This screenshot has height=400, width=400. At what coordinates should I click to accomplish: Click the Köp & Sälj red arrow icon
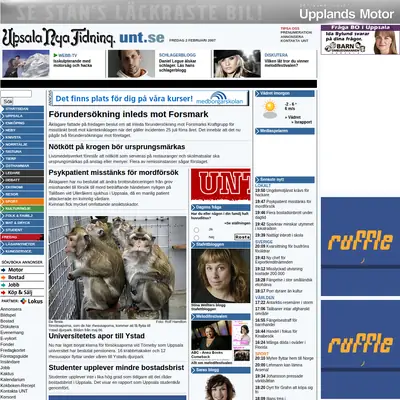[x=4, y=293]
